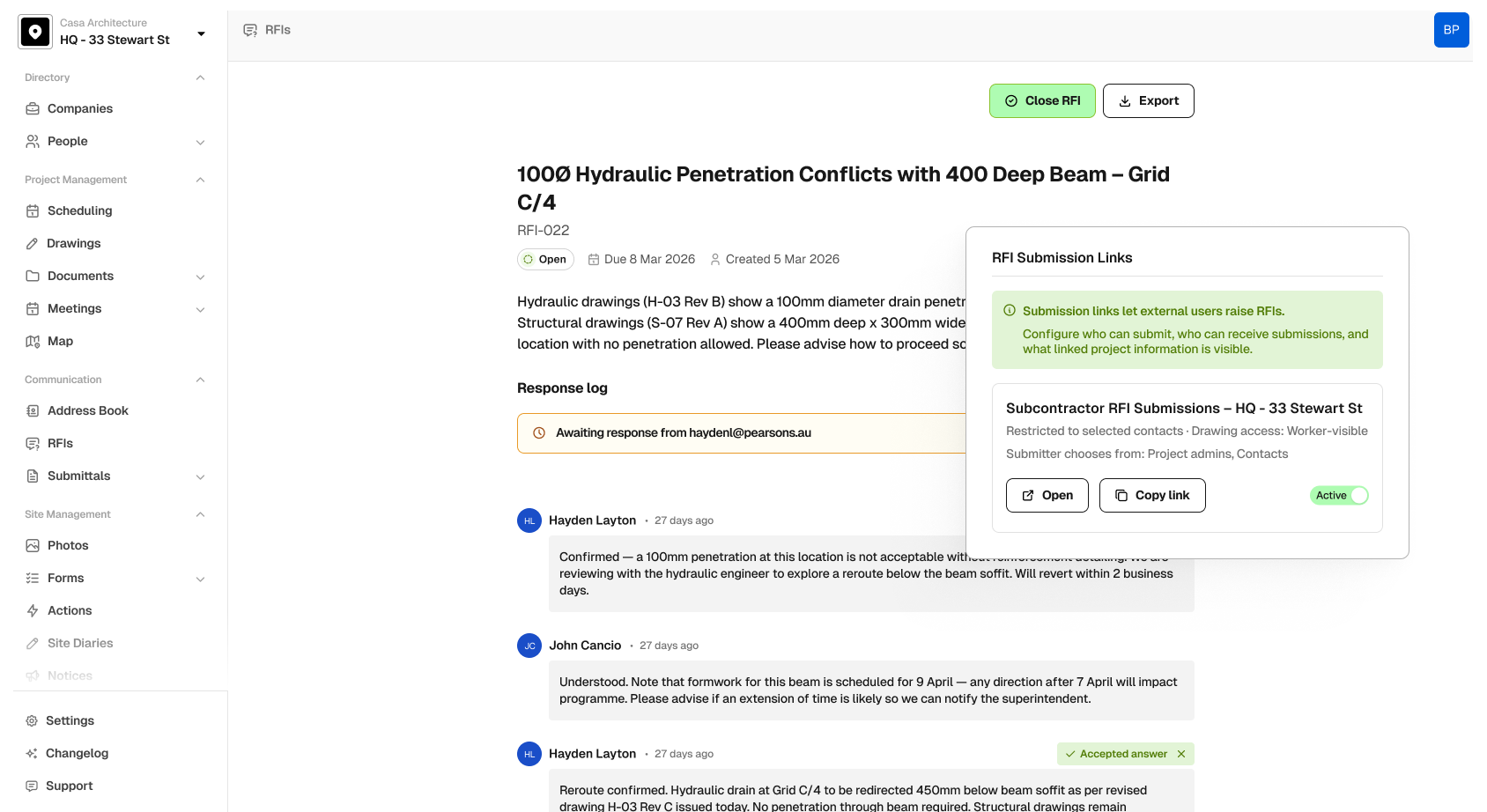Click John Cancio's name in response log
This screenshot has width=1487, height=812.
585,646
